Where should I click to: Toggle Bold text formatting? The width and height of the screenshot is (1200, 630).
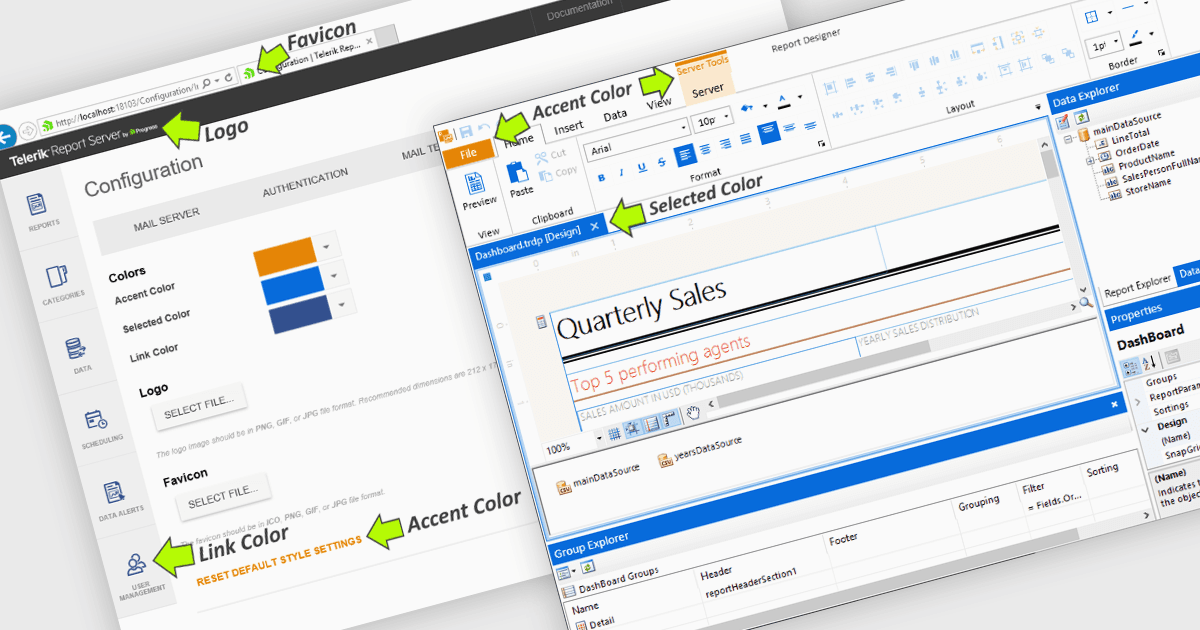[x=601, y=177]
